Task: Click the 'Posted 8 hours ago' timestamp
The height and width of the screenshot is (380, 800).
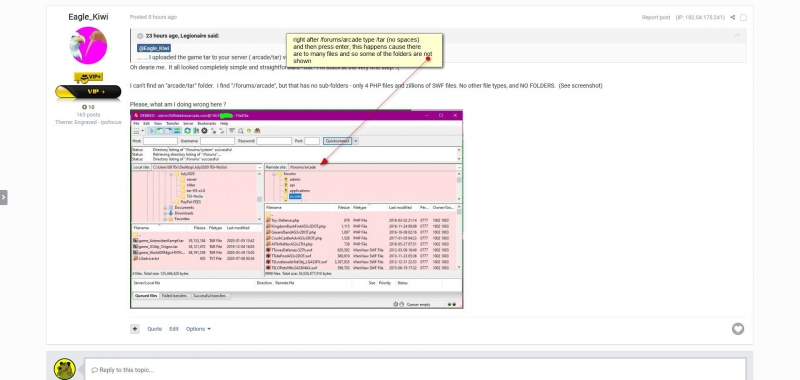Action: (153, 17)
